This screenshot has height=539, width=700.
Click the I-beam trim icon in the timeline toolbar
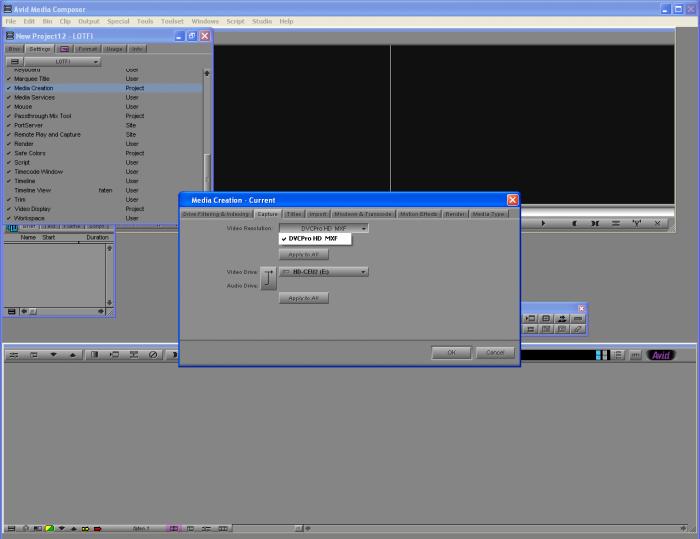point(133,355)
